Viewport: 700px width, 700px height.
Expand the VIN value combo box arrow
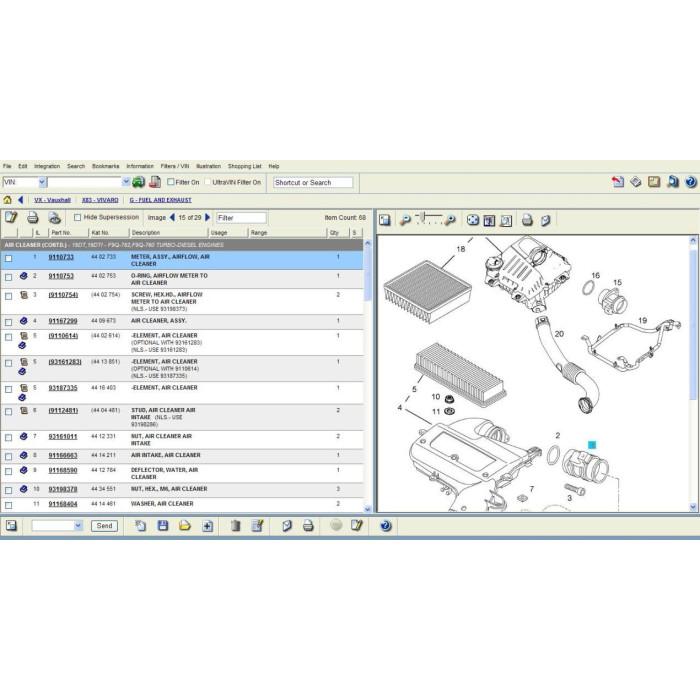click(126, 182)
